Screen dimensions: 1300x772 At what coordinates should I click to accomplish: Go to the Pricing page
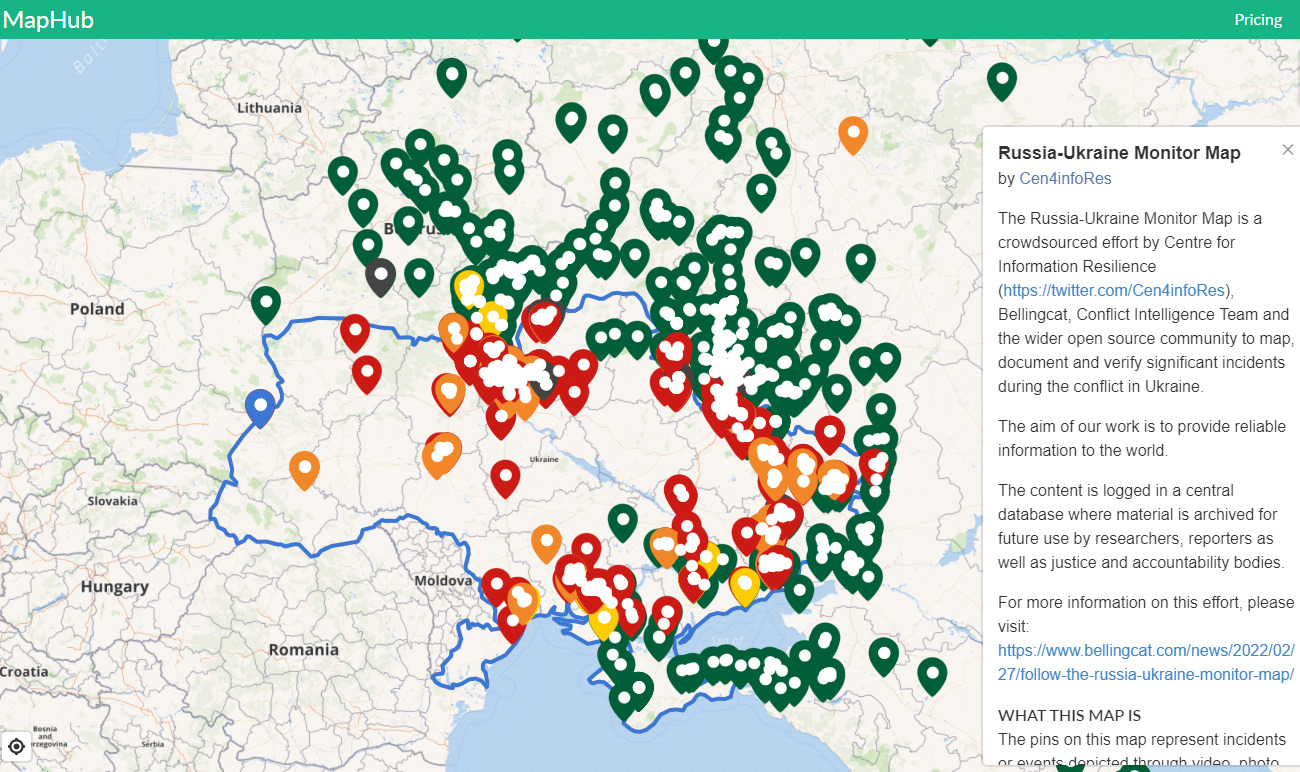point(1258,19)
